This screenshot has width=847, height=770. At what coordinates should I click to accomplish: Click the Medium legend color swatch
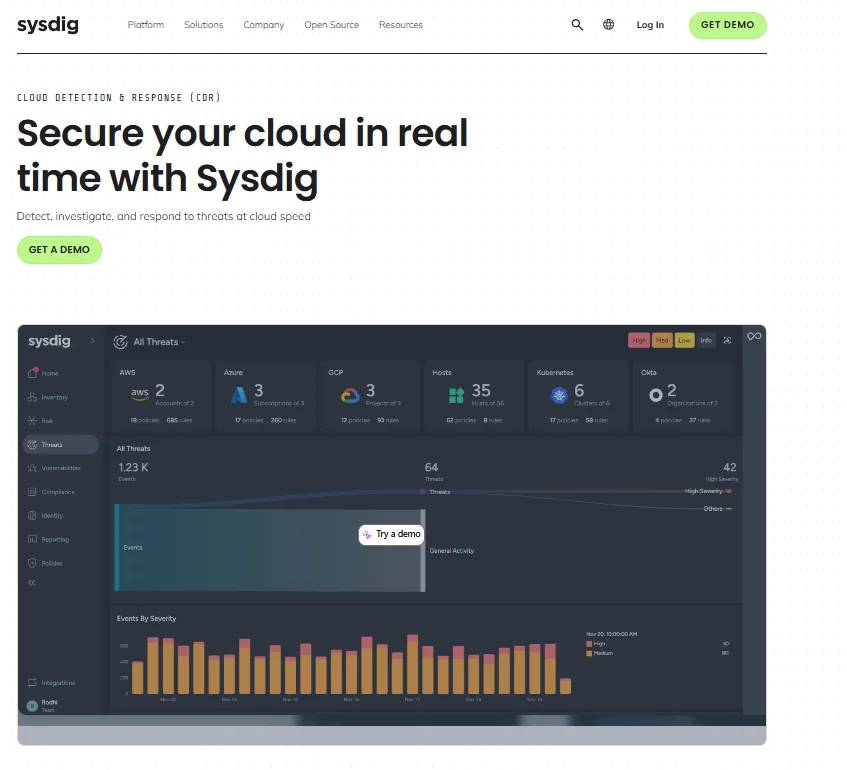click(x=589, y=654)
